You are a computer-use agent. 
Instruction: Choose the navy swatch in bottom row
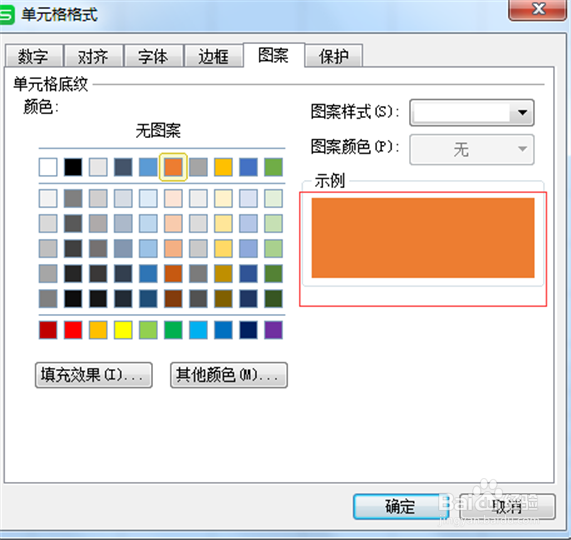point(248,330)
